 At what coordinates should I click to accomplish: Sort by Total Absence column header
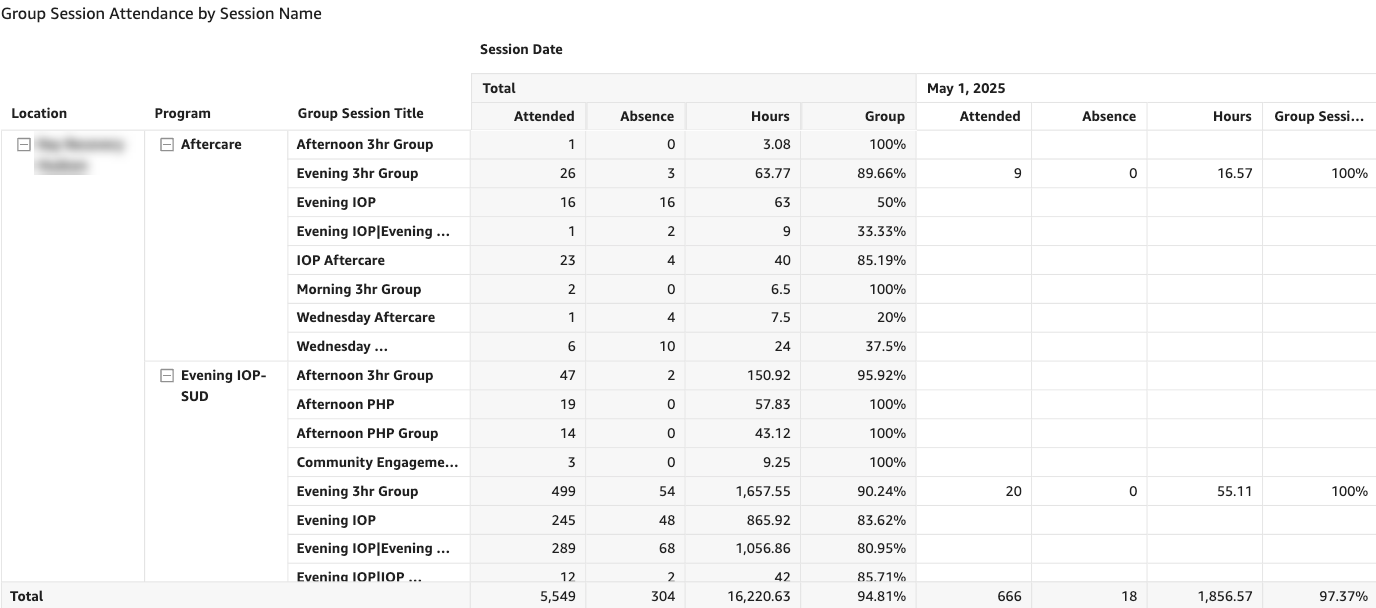647,116
